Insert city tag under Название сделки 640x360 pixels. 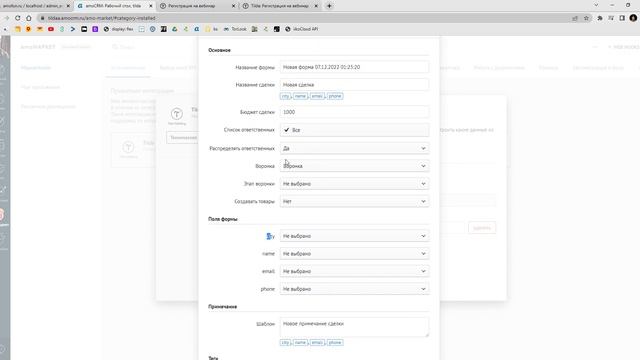pos(285,96)
